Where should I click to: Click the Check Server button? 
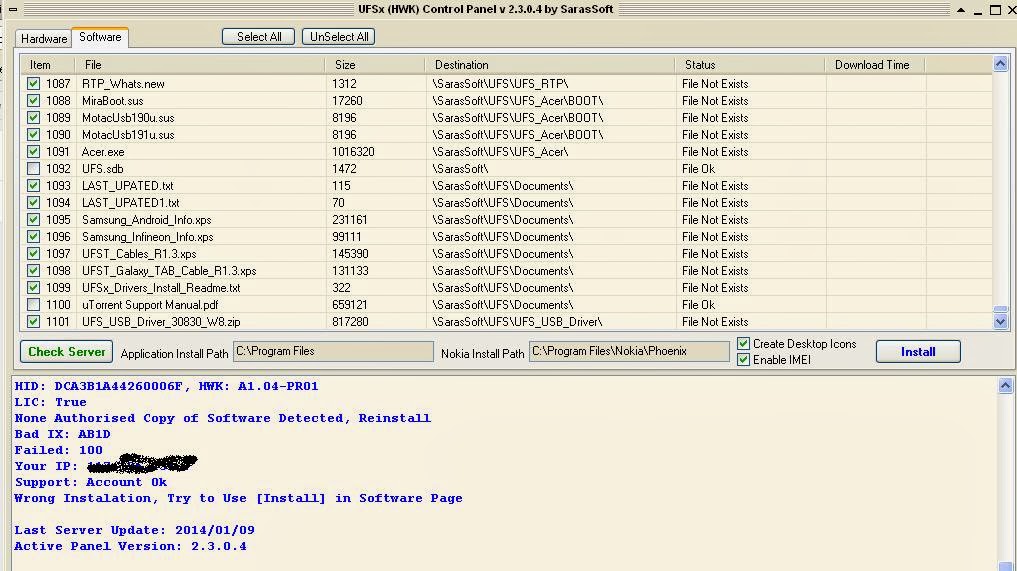(66, 352)
